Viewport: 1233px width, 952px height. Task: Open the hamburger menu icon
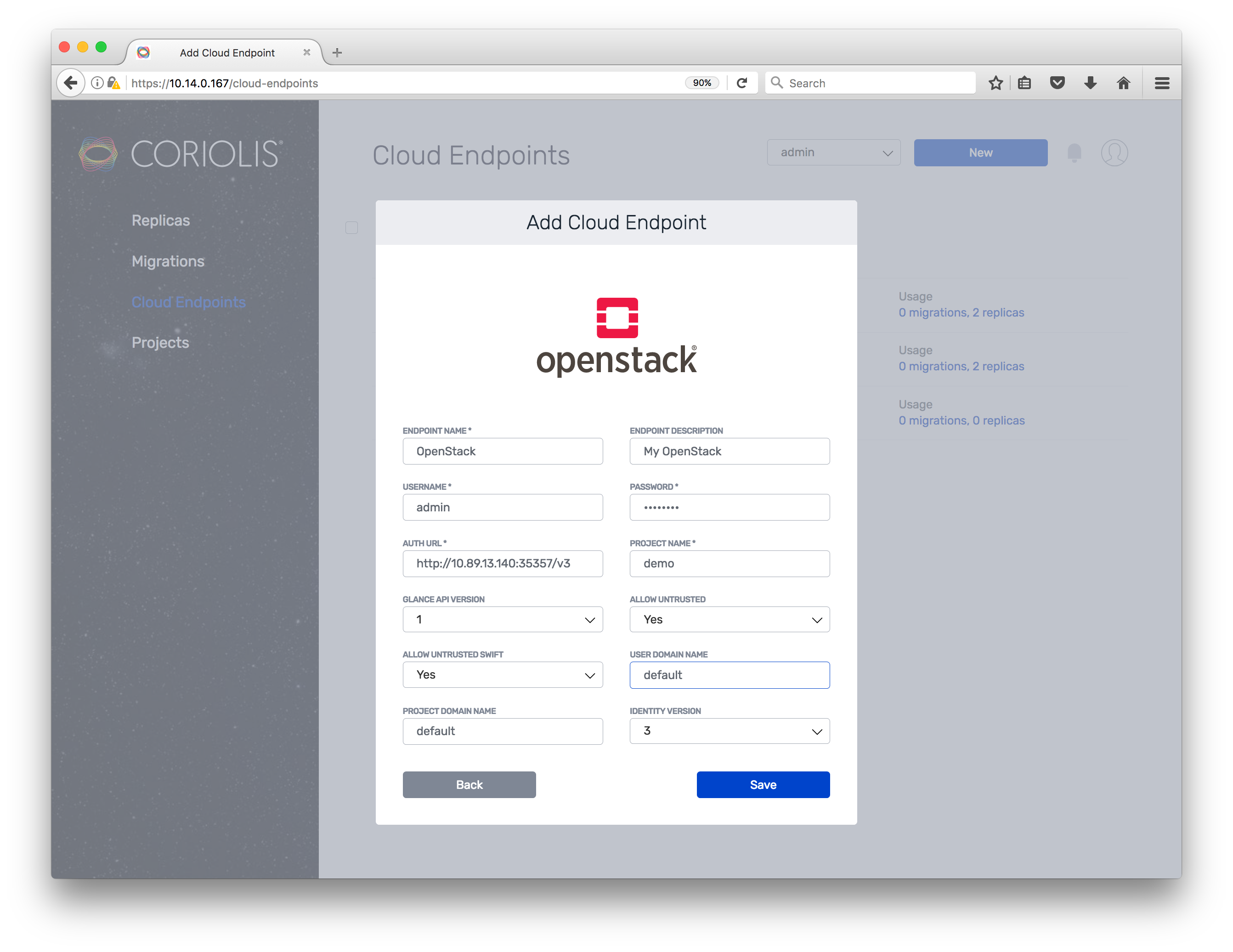tap(1162, 83)
